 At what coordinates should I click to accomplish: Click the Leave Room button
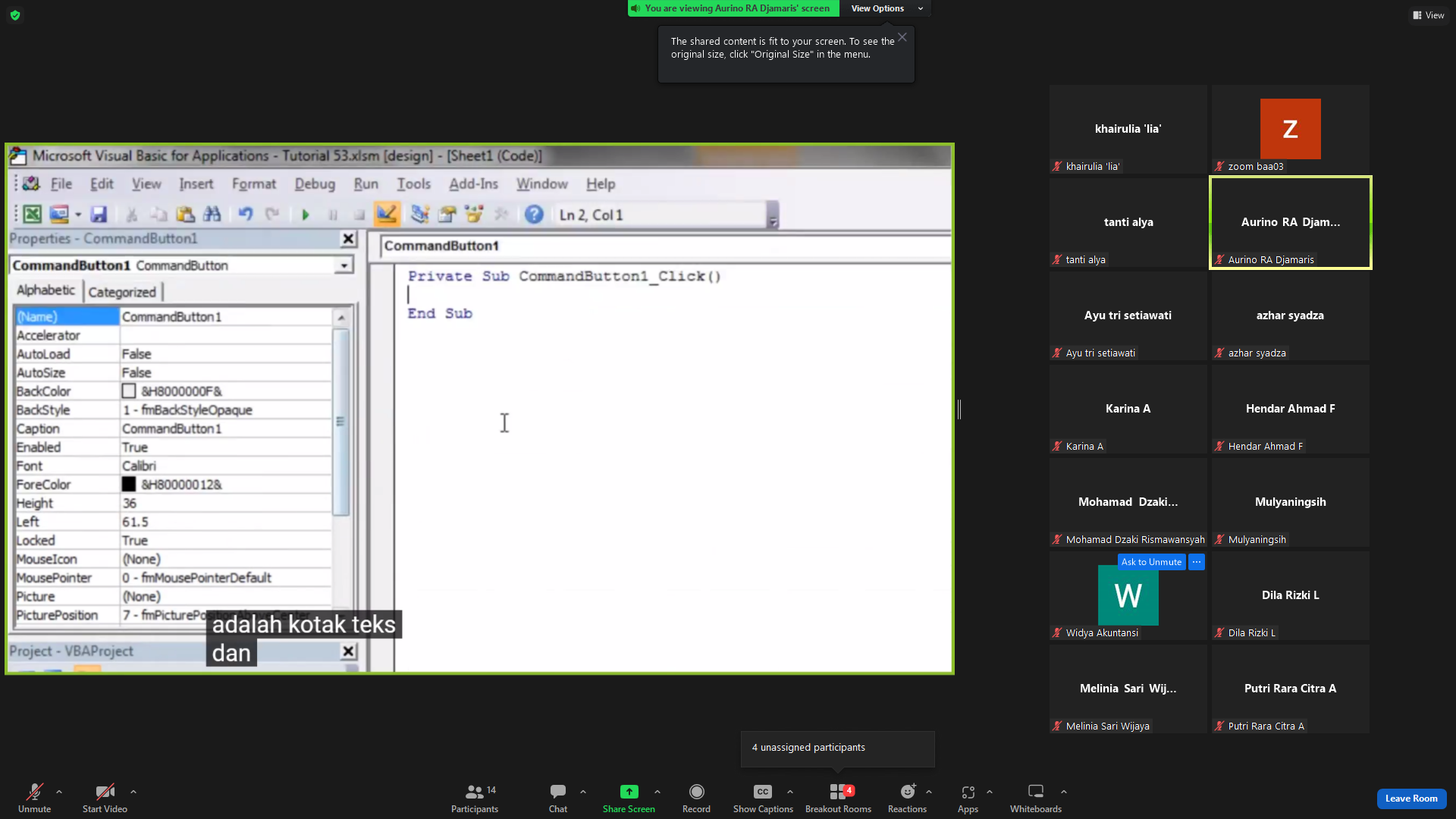[x=1411, y=799]
